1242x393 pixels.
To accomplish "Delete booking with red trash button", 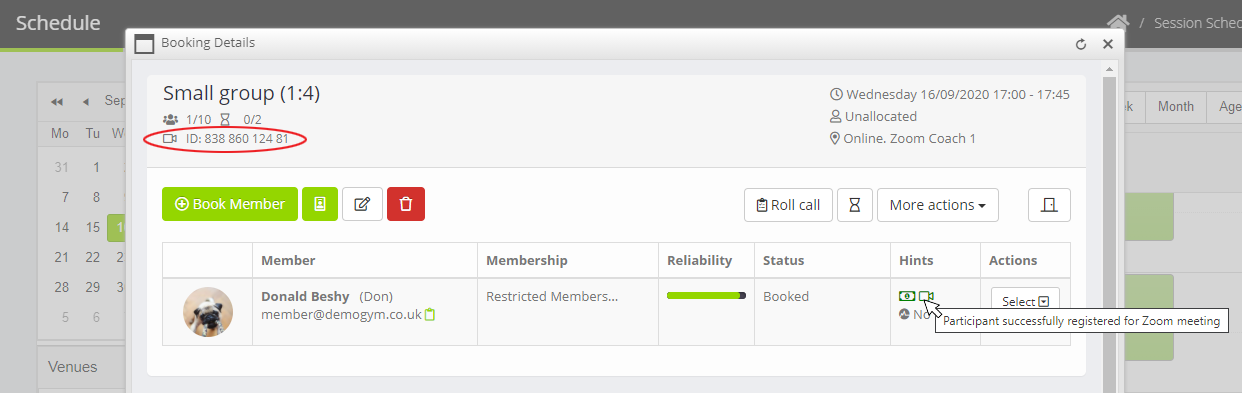I will [x=406, y=204].
